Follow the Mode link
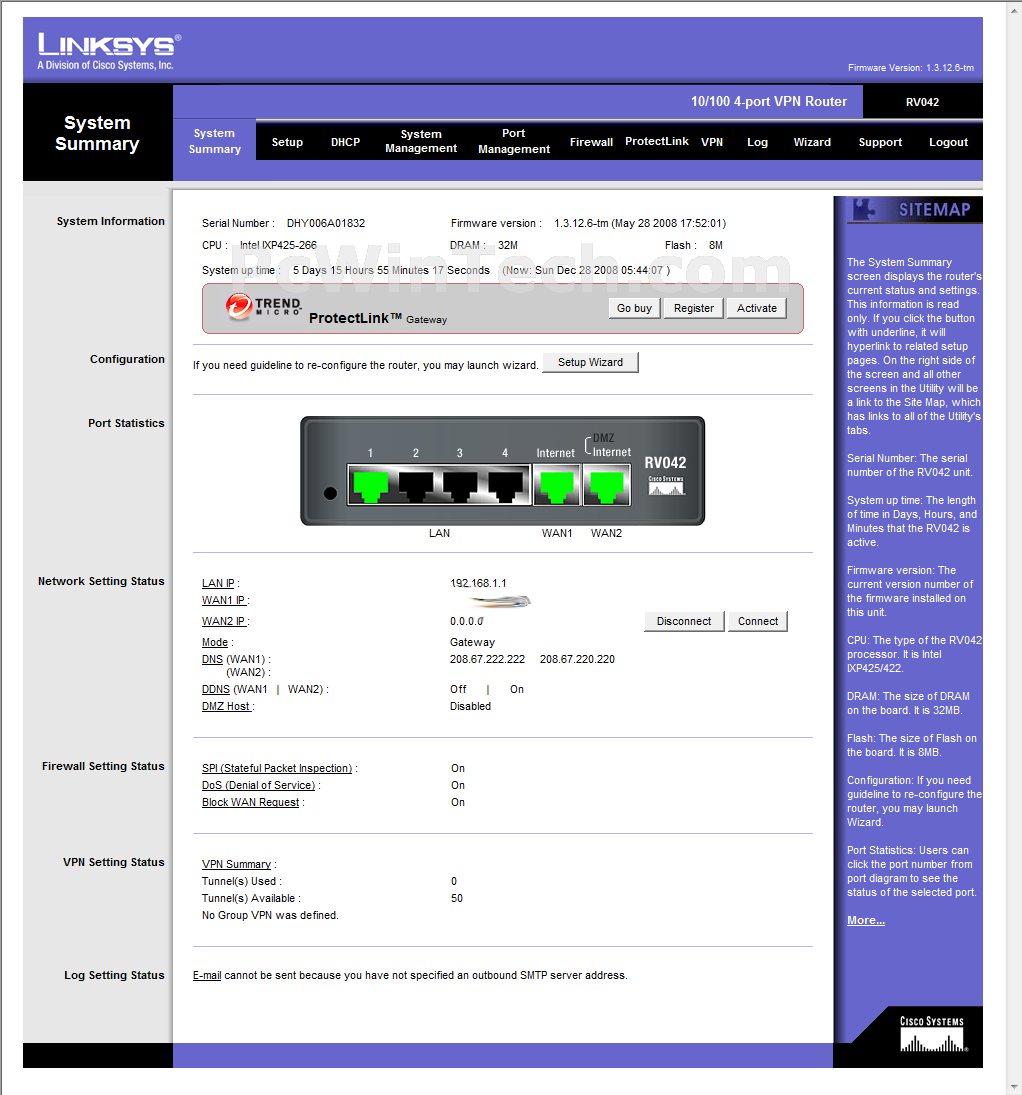The image size is (1022, 1095). [214, 642]
